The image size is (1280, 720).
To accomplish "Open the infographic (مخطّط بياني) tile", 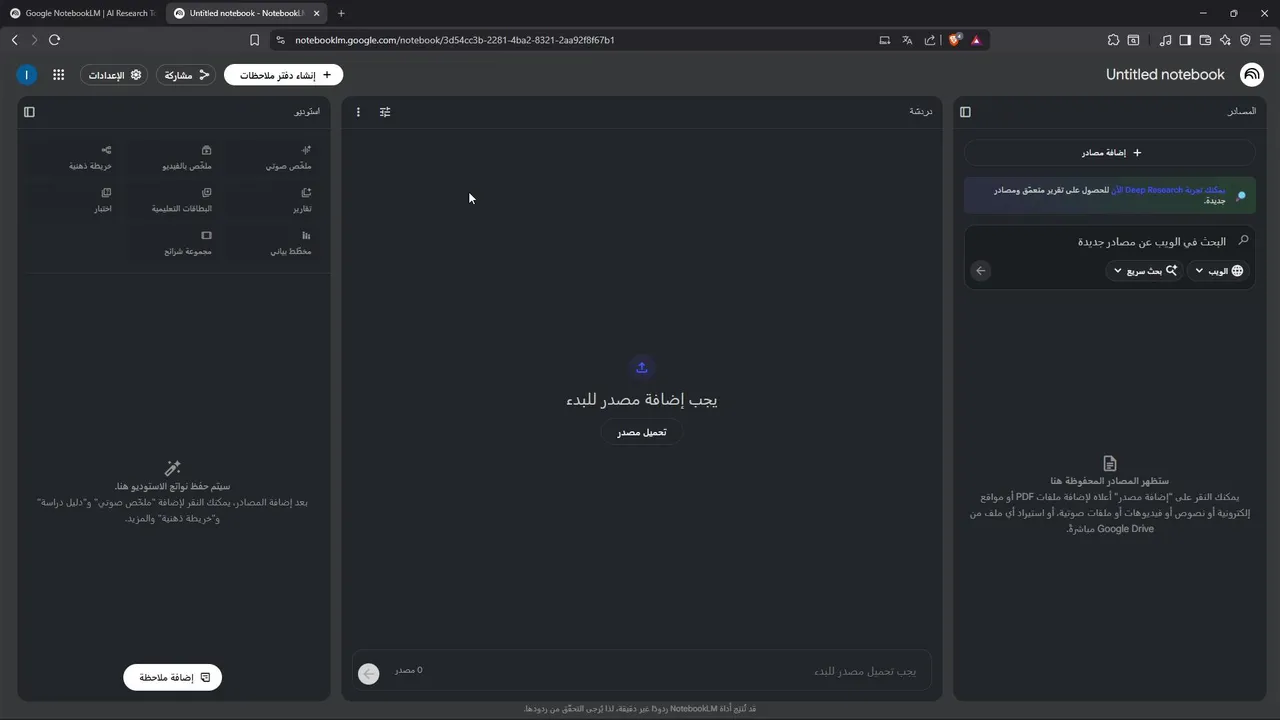I will (275, 244).
